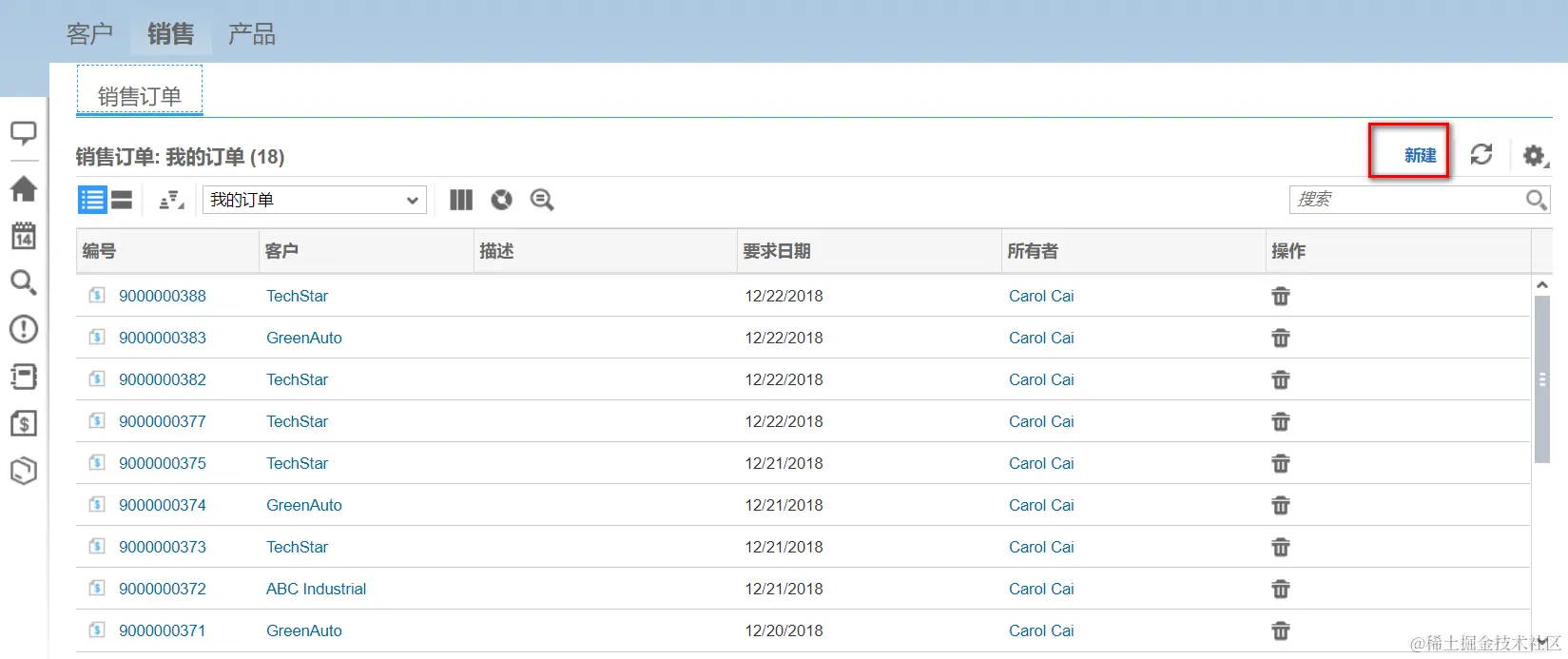
Task: Open GreenAuto customer in row 9000000383
Action: tap(304, 338)
